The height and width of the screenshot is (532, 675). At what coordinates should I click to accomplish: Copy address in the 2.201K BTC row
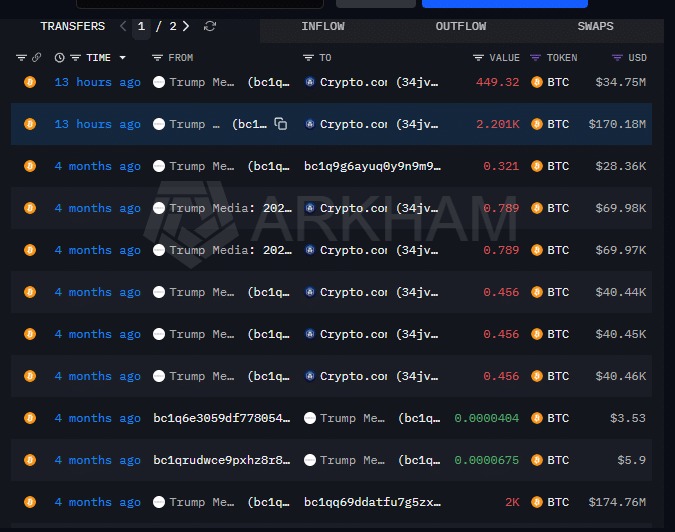coord(281,124)
